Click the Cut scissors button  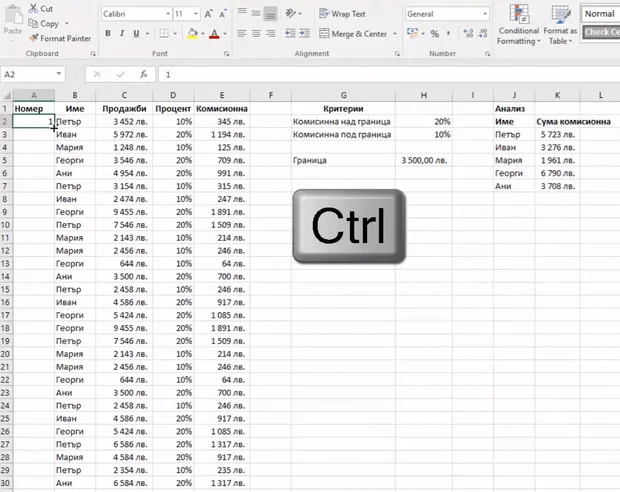[x=41, y=9]
